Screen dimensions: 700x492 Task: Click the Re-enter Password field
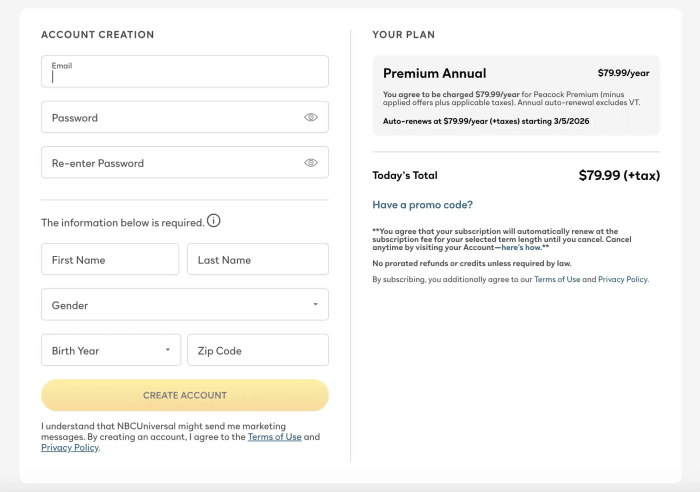[x=185, y=163]
